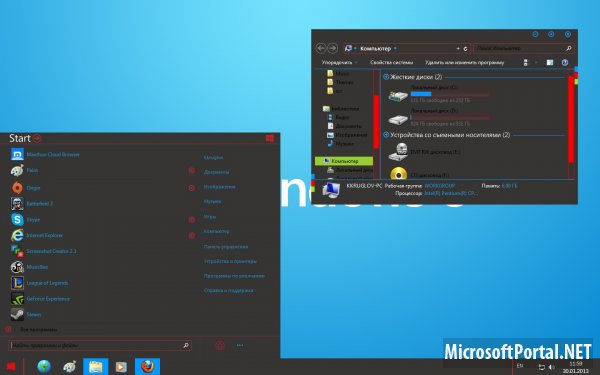Collapse Устройства со съемными носителями group
This screenshot has width=600, height=375.
[x=386, y=135]
